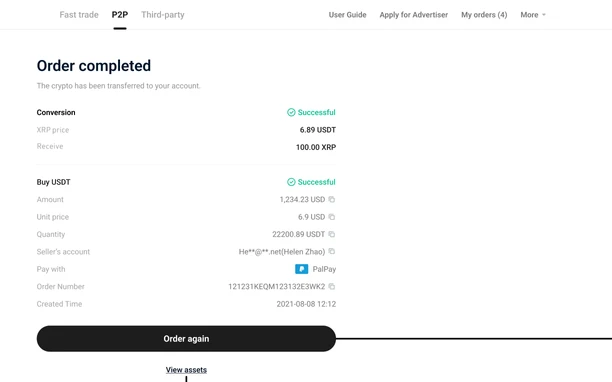The width and height of the screenshot is (612, 382).
Task: Click the Buy USDT successful checkmark icon
Action: (x=291, y=182)
